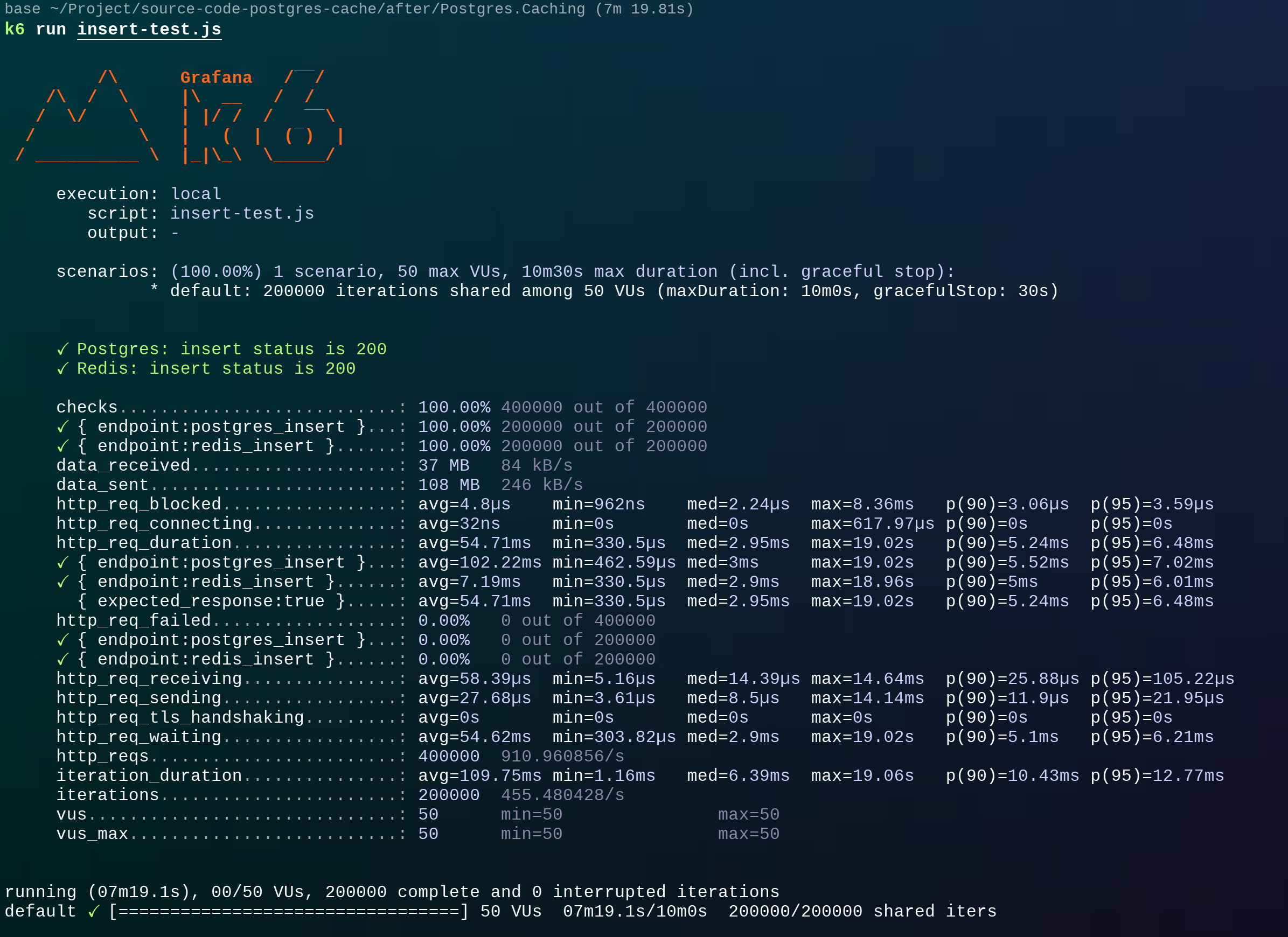Click the http_reqs 400000 count value
The width and height of the screenshot is (1288, 937).
(449, 757)
